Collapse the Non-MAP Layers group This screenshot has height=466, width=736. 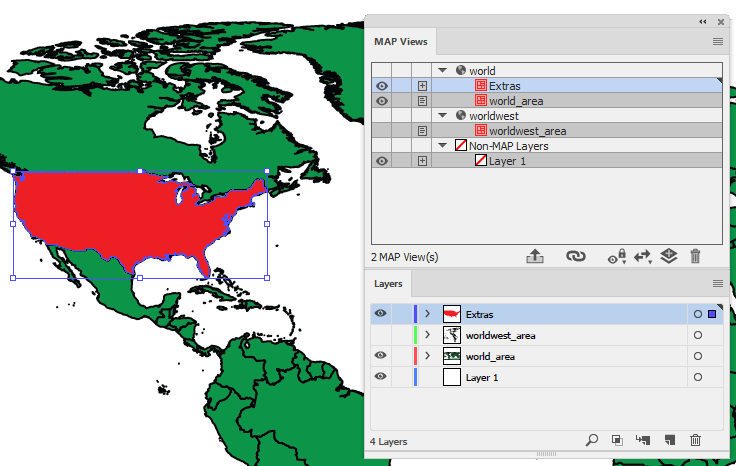click(x=442, y=145)
